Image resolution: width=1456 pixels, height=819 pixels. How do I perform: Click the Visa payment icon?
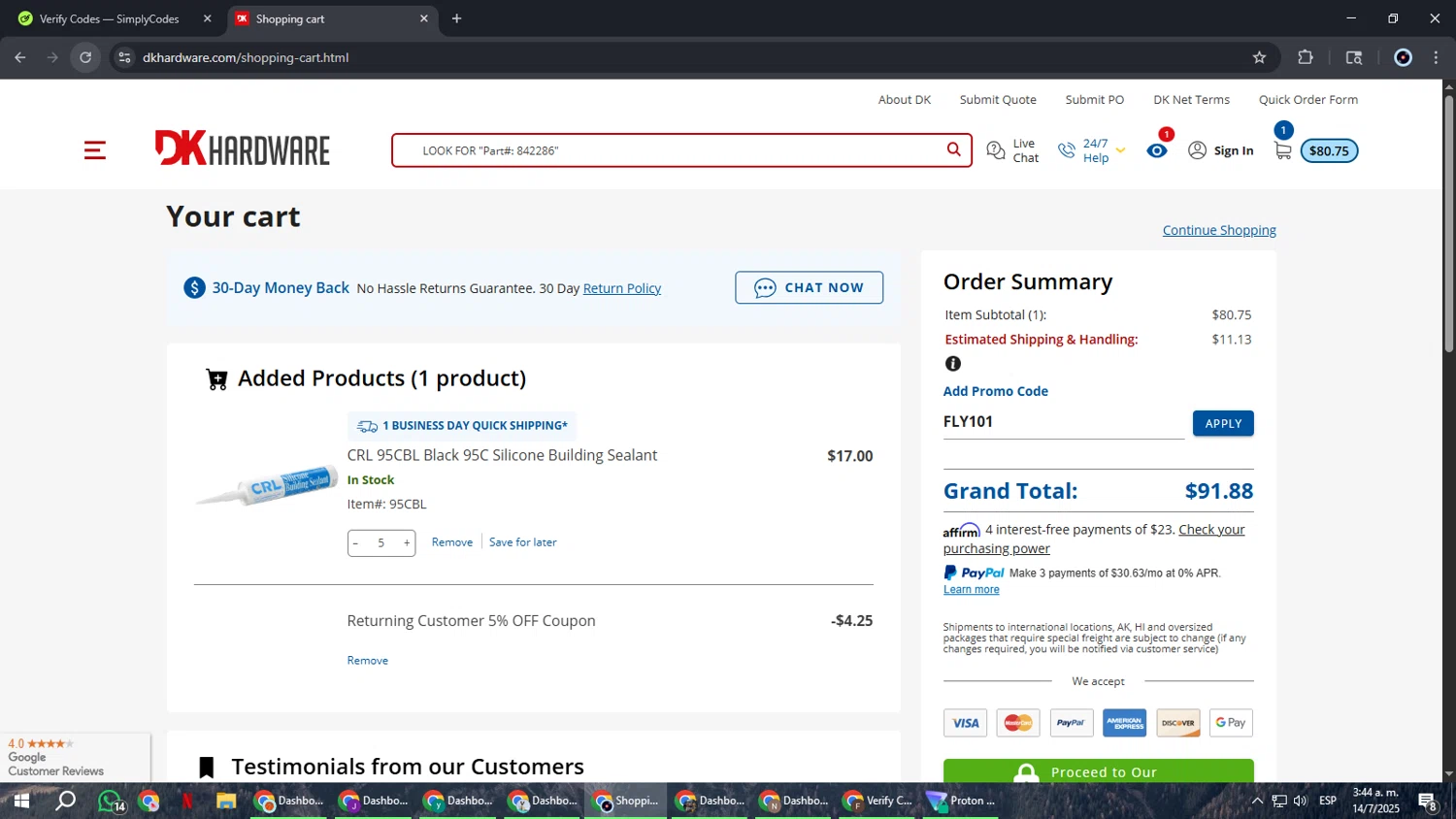click(x=966, y=723)
